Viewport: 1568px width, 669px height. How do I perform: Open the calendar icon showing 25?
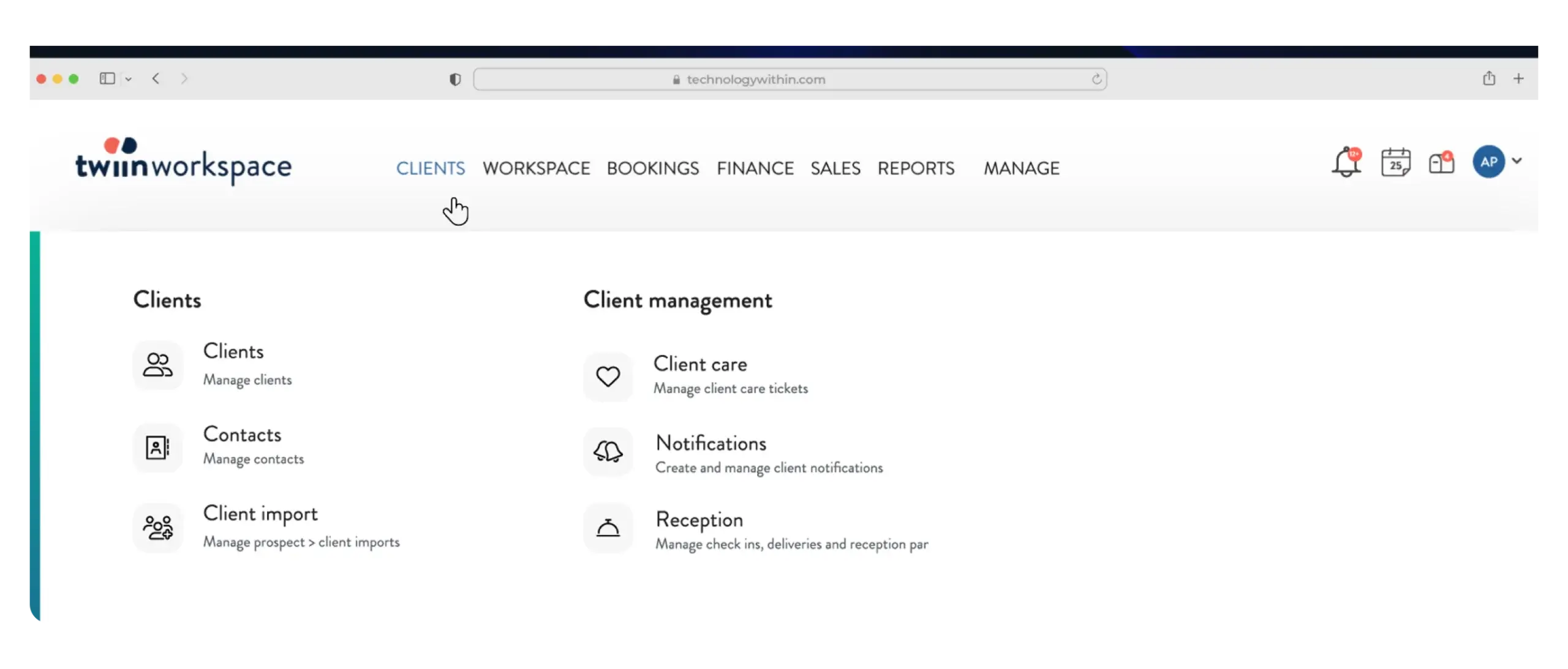tap(1395, 163)
